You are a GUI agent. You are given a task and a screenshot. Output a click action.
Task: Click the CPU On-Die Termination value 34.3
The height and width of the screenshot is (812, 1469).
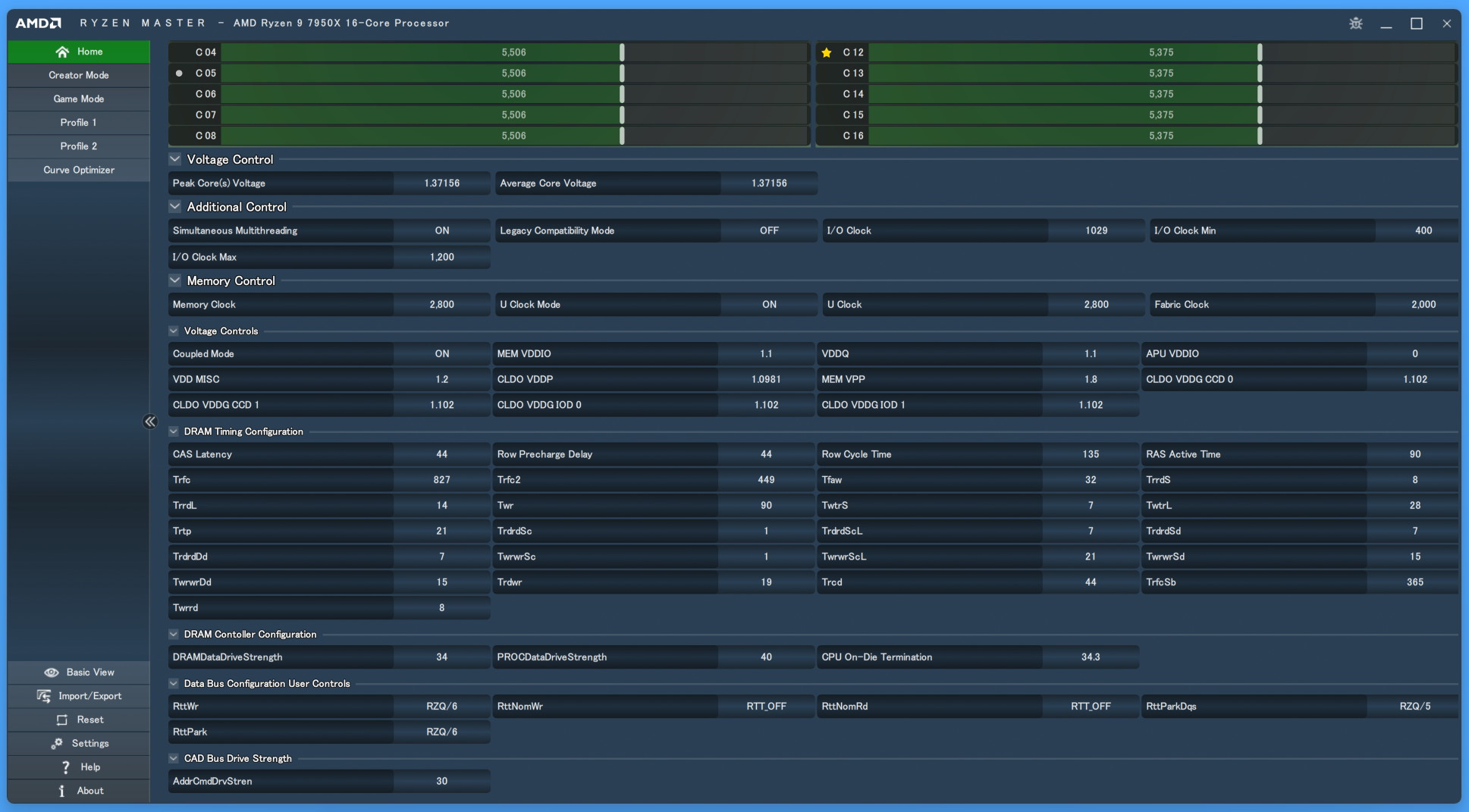click(x=1091, y=657)
